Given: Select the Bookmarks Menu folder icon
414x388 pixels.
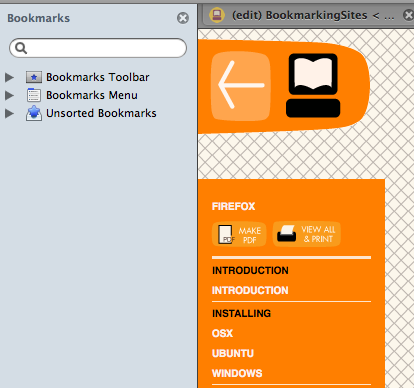Looking at the screenshot, I should pos(34,95).
